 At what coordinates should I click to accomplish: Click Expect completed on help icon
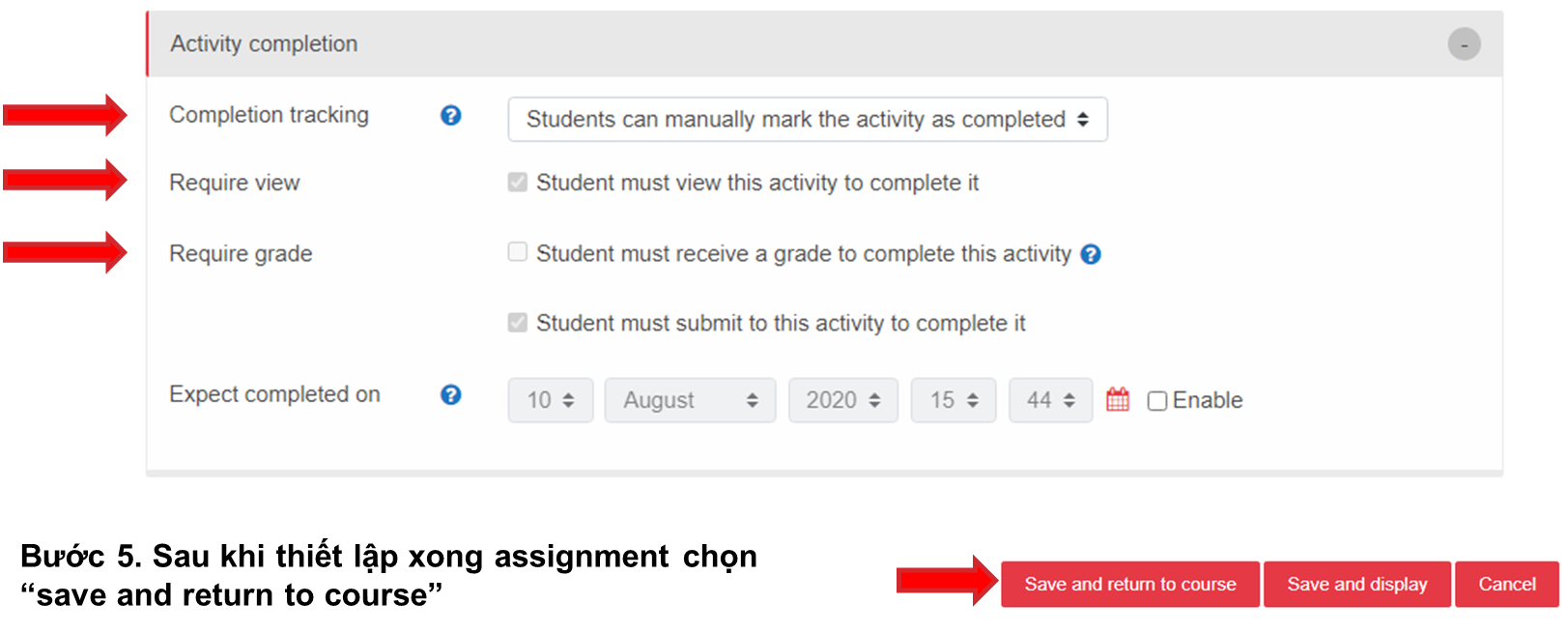click(x=450, y=394)
